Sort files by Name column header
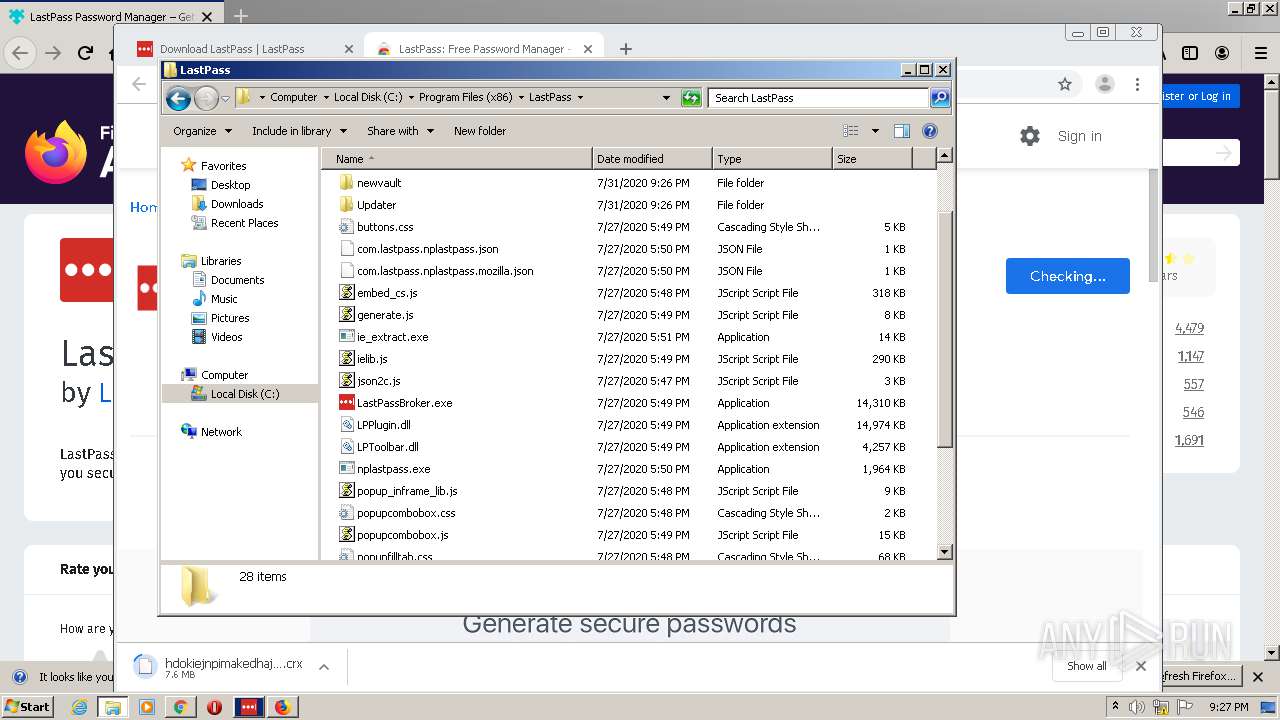This screenshot has height=720, width=1280. tap(456, 159)
